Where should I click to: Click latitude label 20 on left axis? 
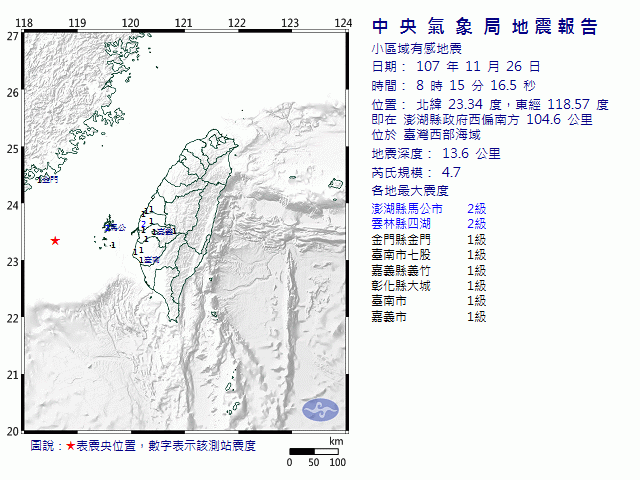13,431
